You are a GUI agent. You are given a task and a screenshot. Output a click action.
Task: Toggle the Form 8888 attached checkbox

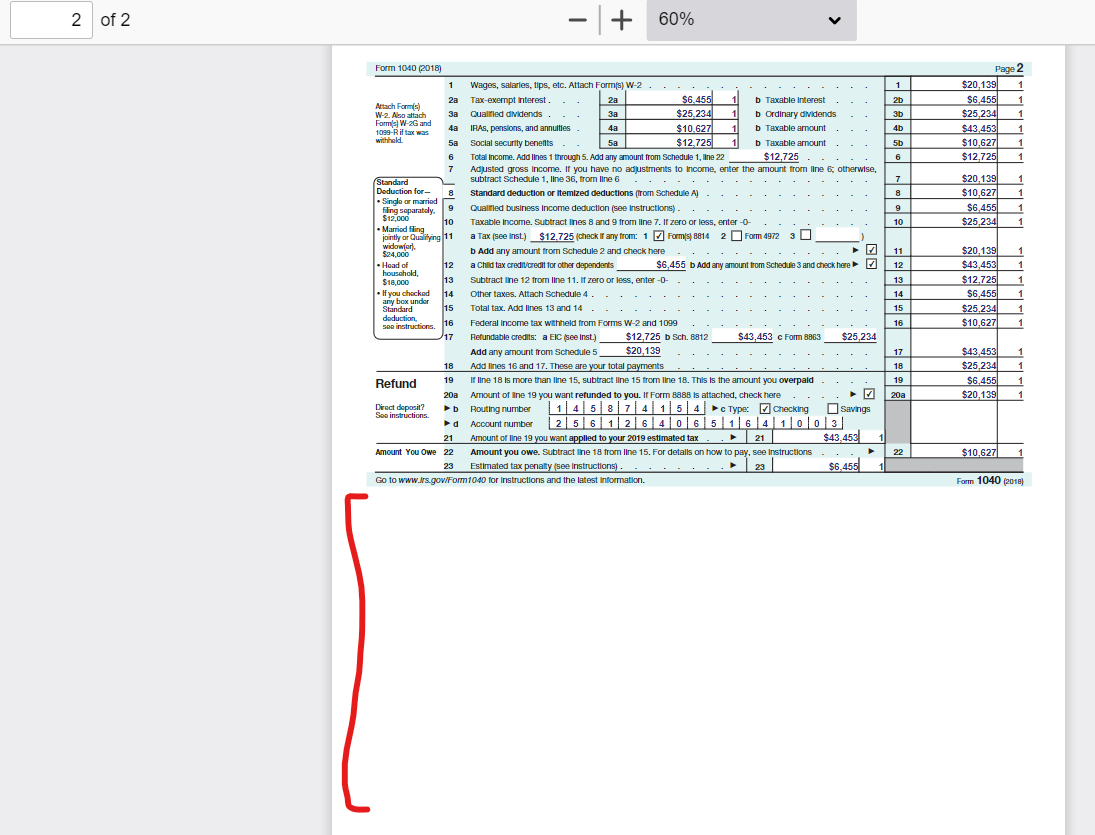click(x=869, y=394)
